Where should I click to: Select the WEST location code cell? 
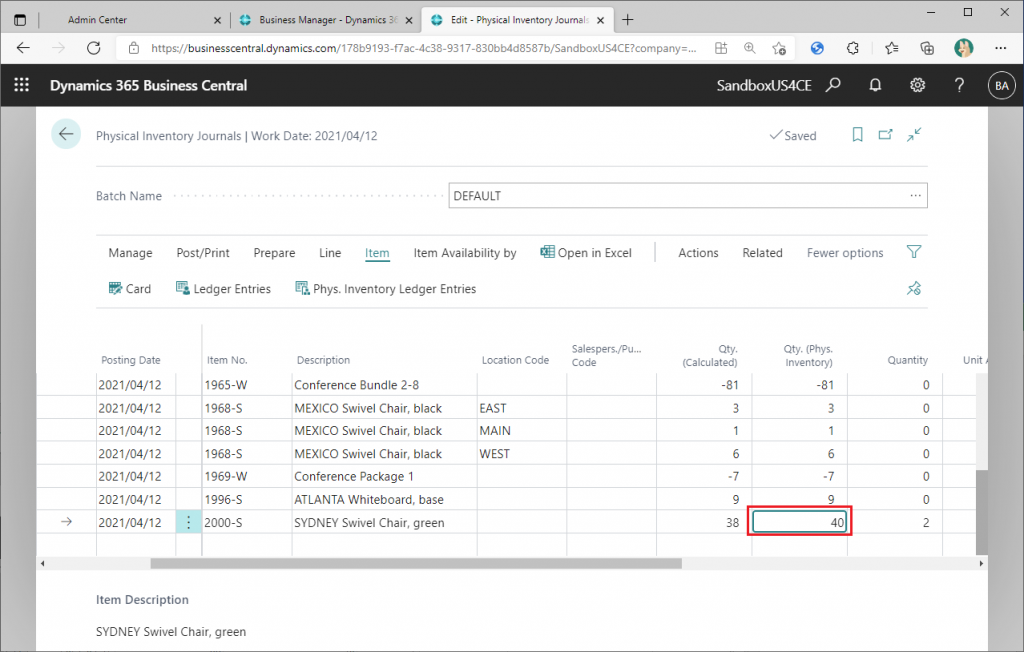tap(522, 453)
